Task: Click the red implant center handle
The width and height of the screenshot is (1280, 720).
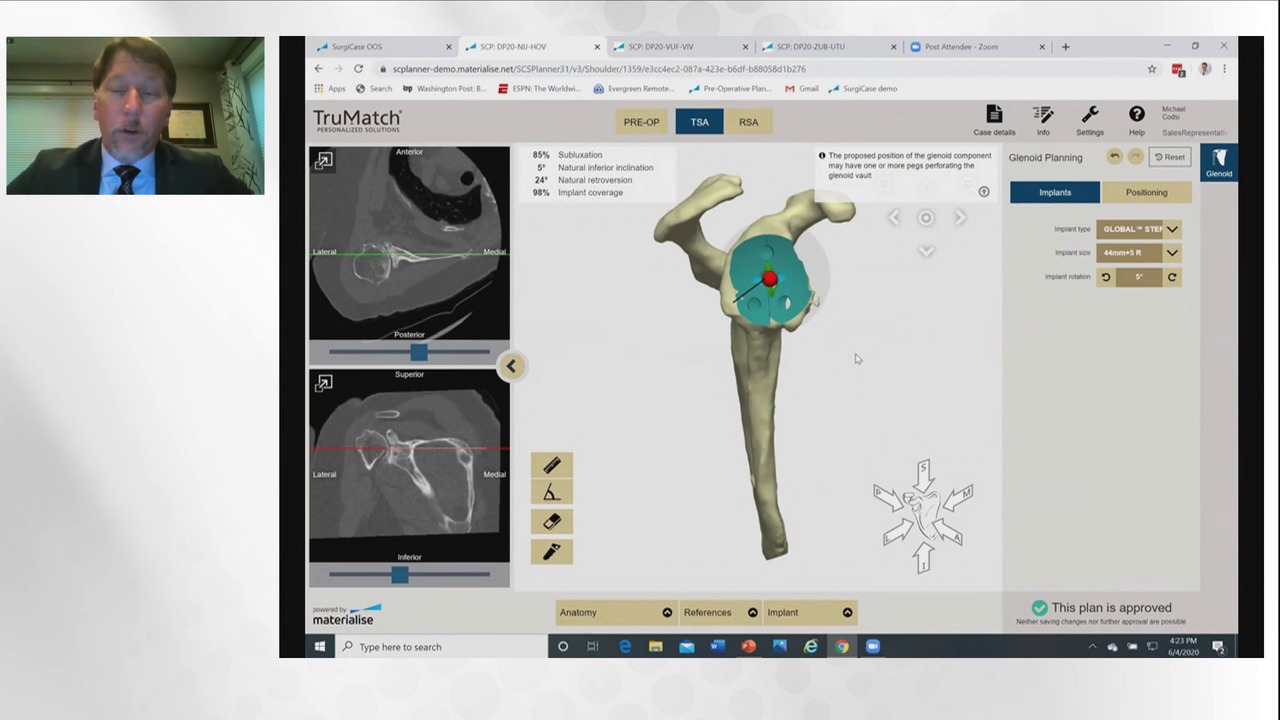Action: [x=769, y=280]
